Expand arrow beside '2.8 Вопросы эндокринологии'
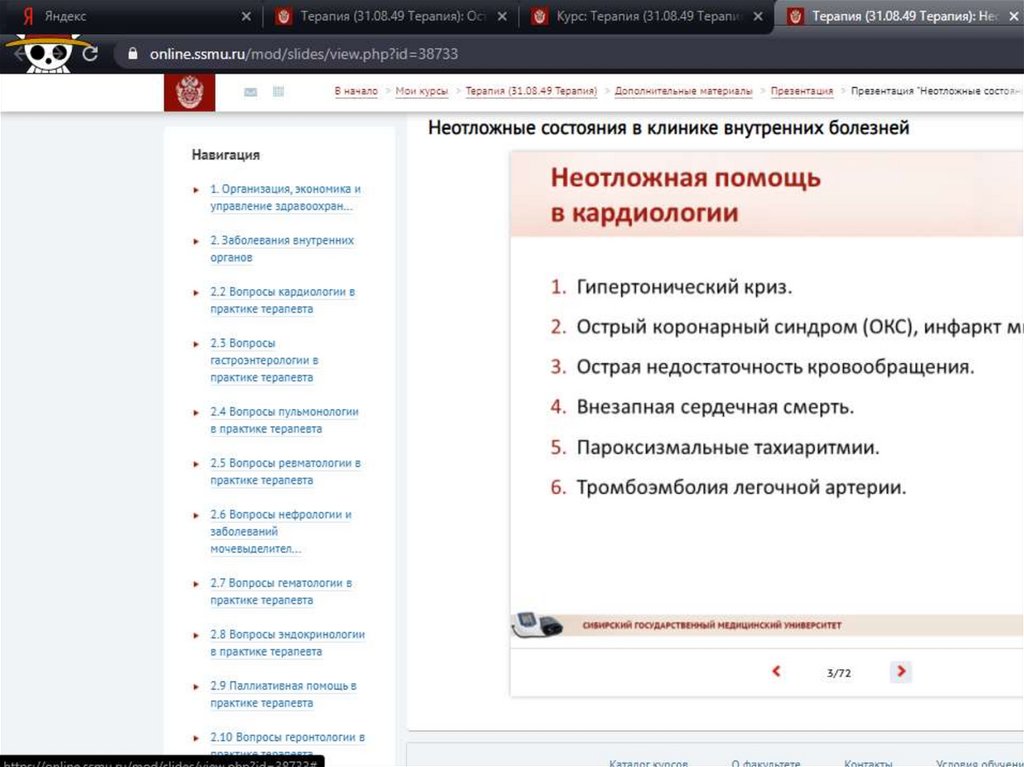This screenshot has width=1024, height=767. pos(196,636)
